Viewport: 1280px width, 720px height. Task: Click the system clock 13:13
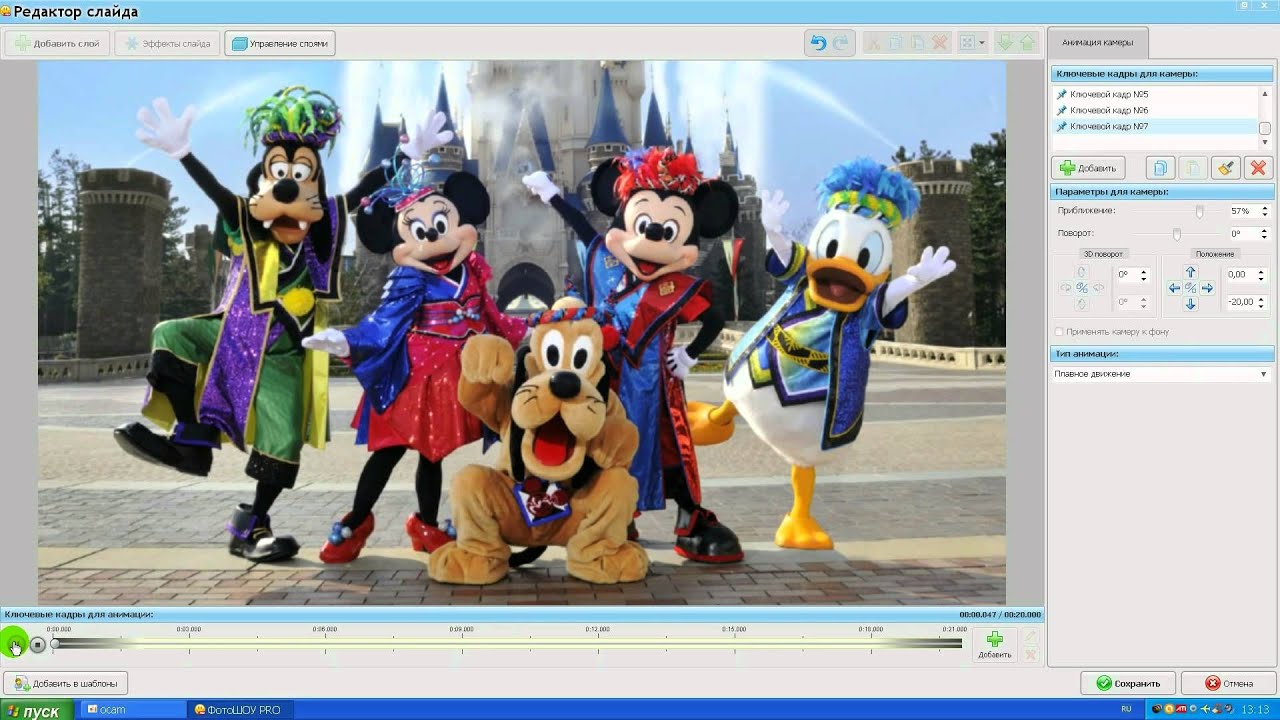(1254, 710)
